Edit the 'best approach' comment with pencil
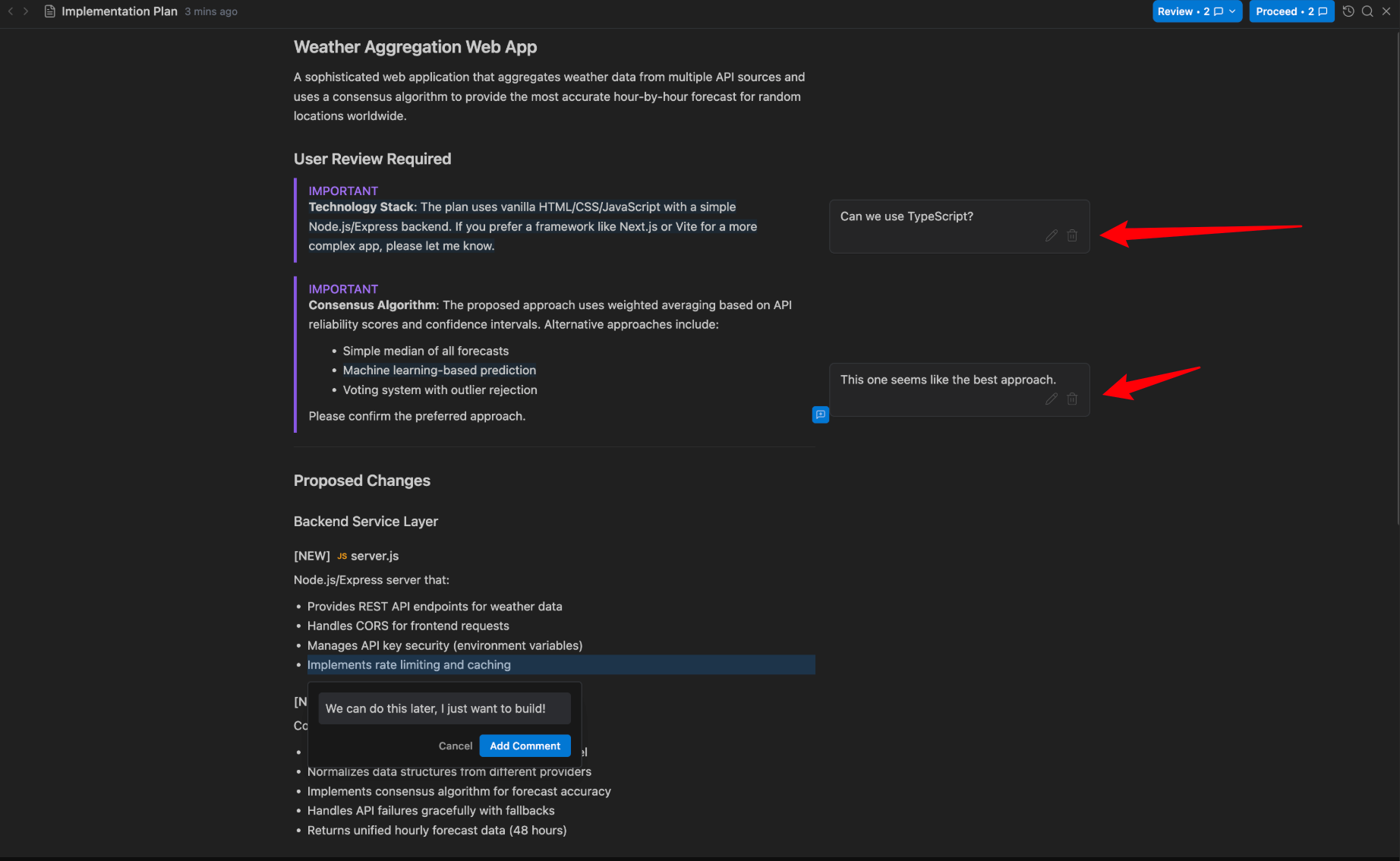 [x=1052, y=399]
